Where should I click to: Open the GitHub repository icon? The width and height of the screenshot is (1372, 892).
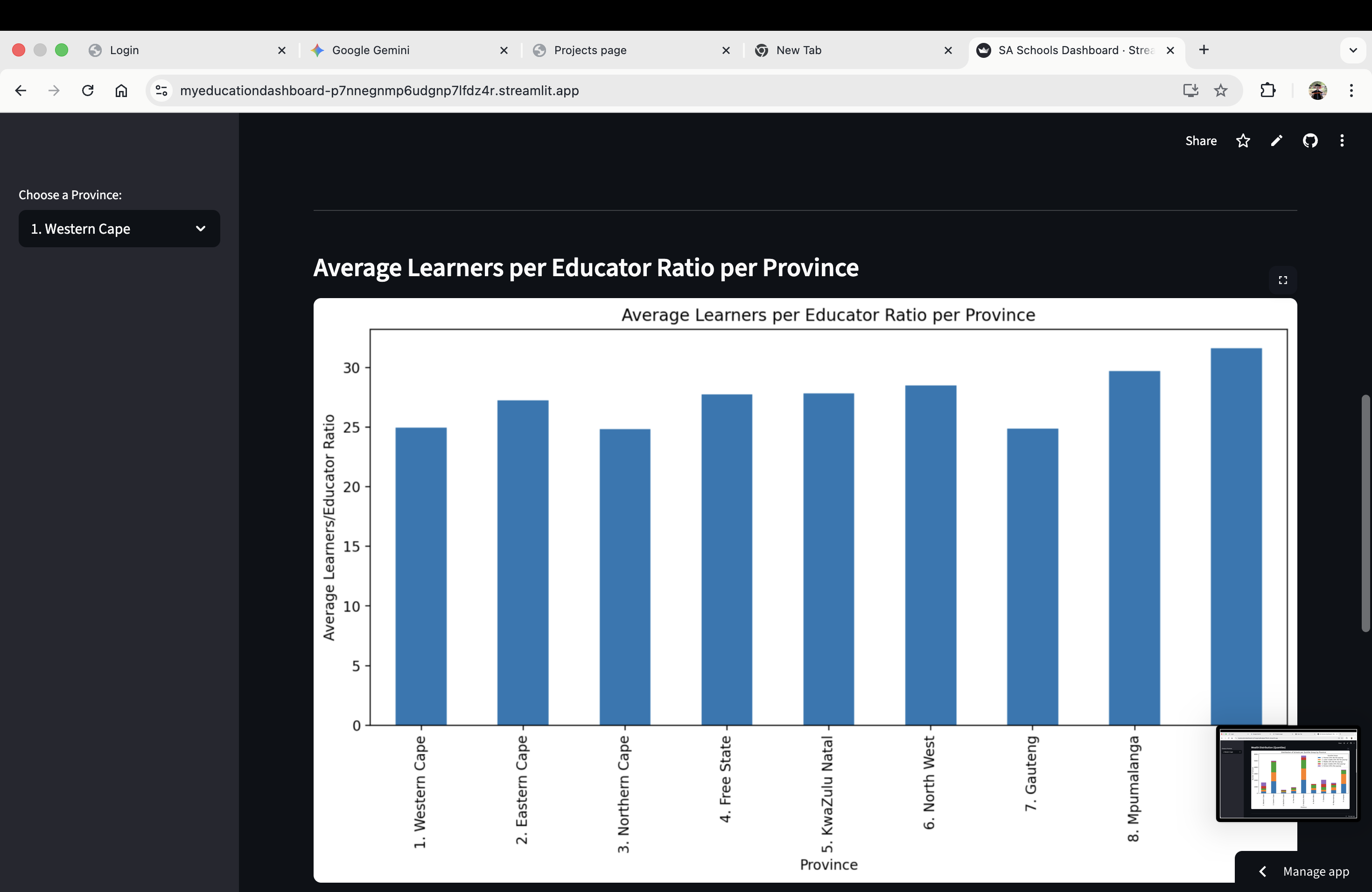click(1310, 141)
